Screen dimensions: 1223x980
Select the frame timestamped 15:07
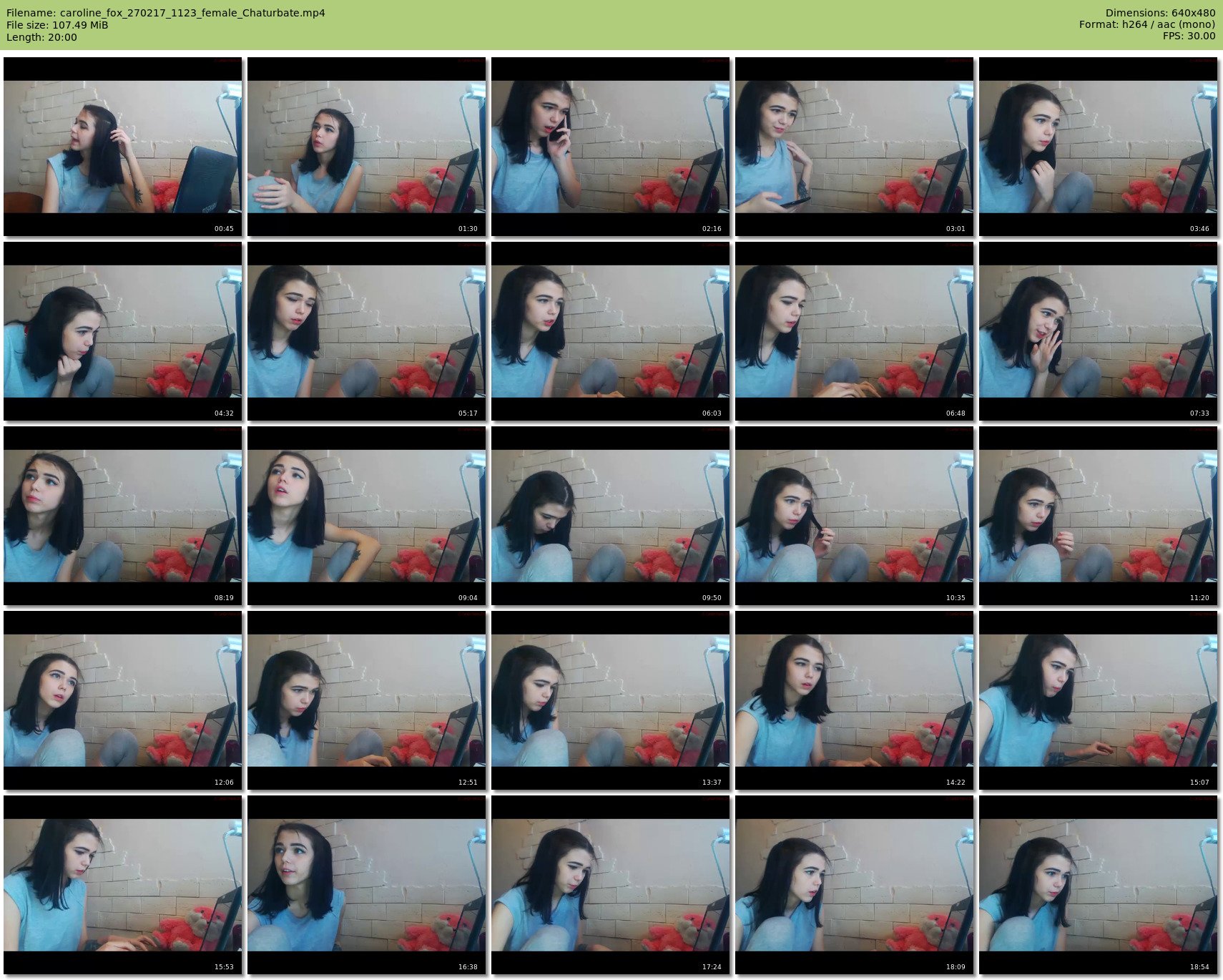pyautogui.click(x=1098, y=700)
